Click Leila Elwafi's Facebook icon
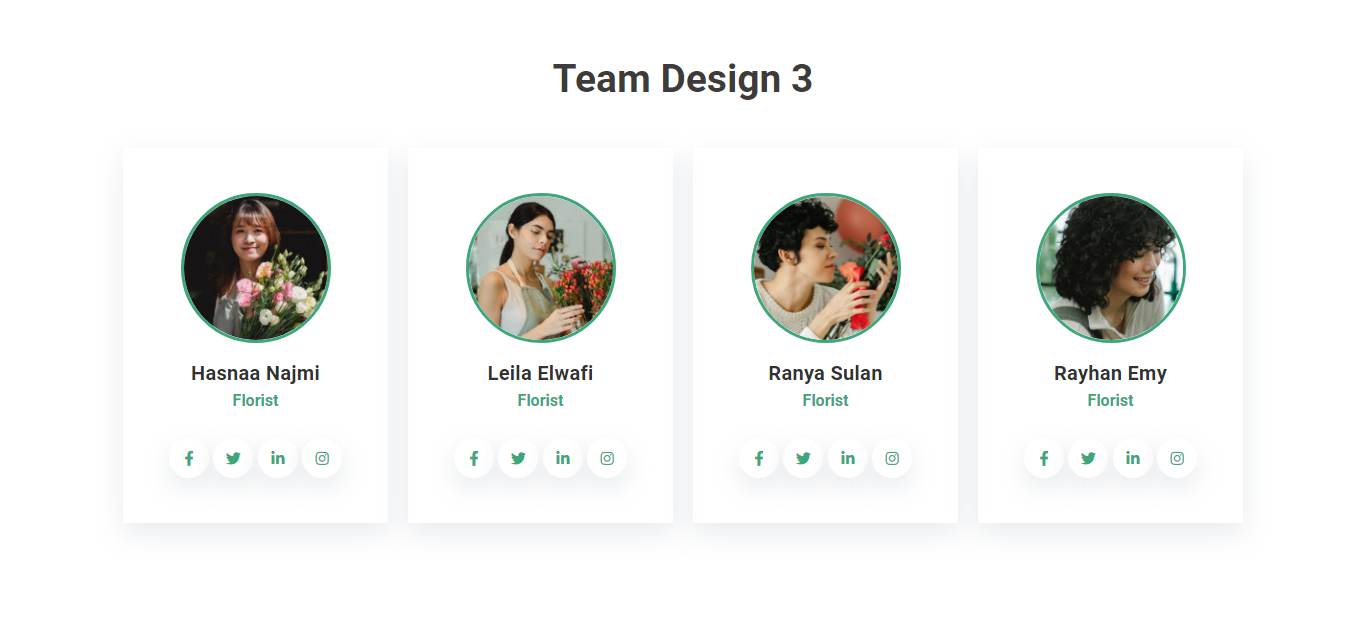 474,459
